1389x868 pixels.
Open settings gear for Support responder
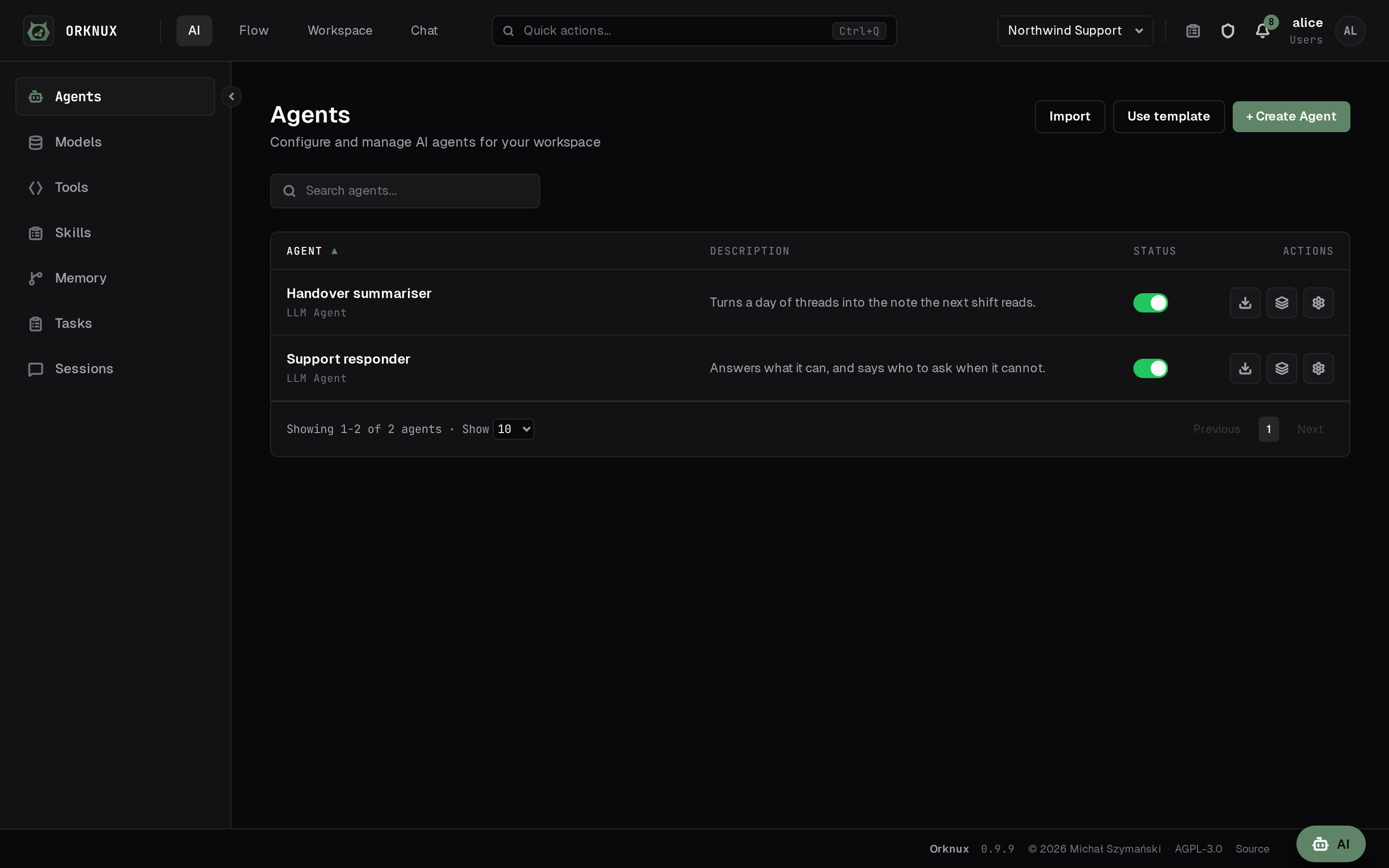(x=1319, y=368)
